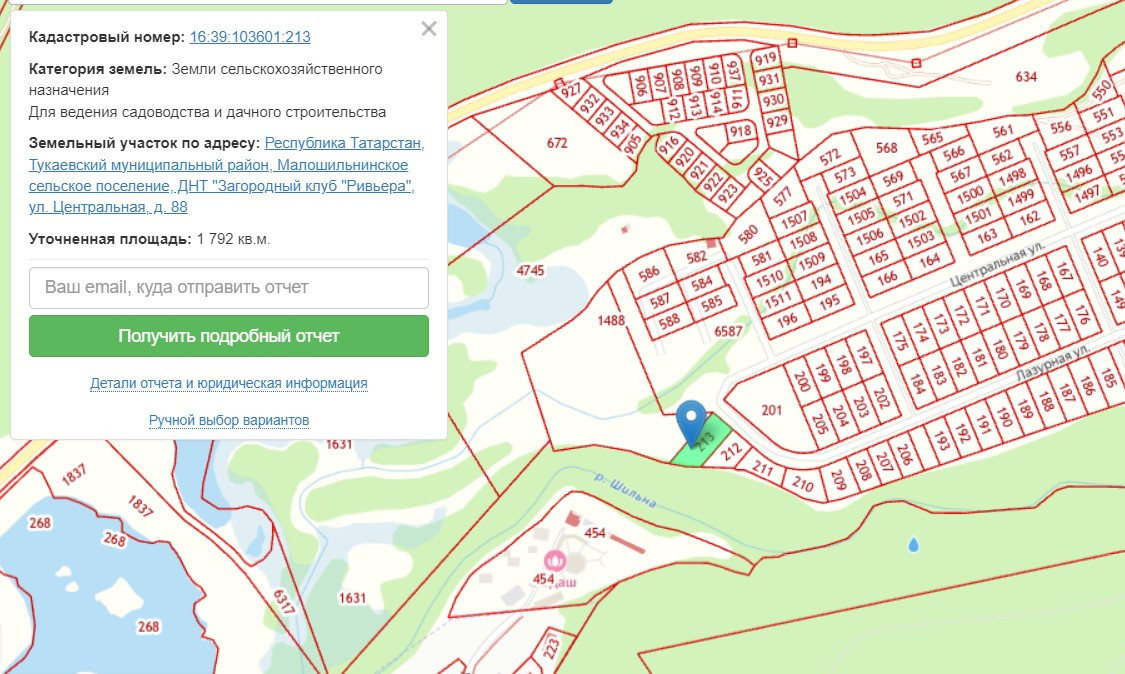
Task: Select the highlighted green parcel 213
Action: 702,441
